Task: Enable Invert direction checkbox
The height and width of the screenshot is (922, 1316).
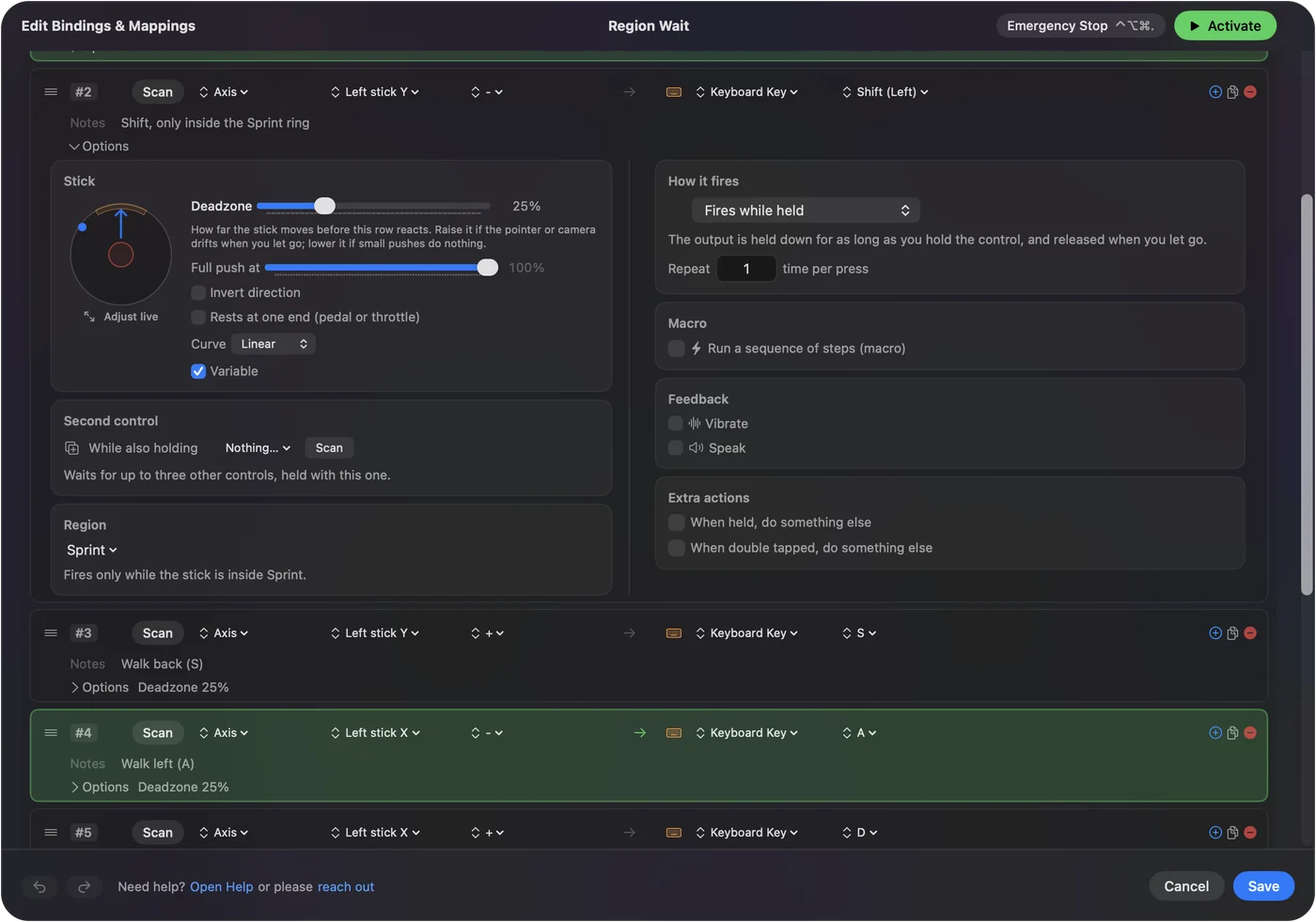Action: (x=198, y=292)
